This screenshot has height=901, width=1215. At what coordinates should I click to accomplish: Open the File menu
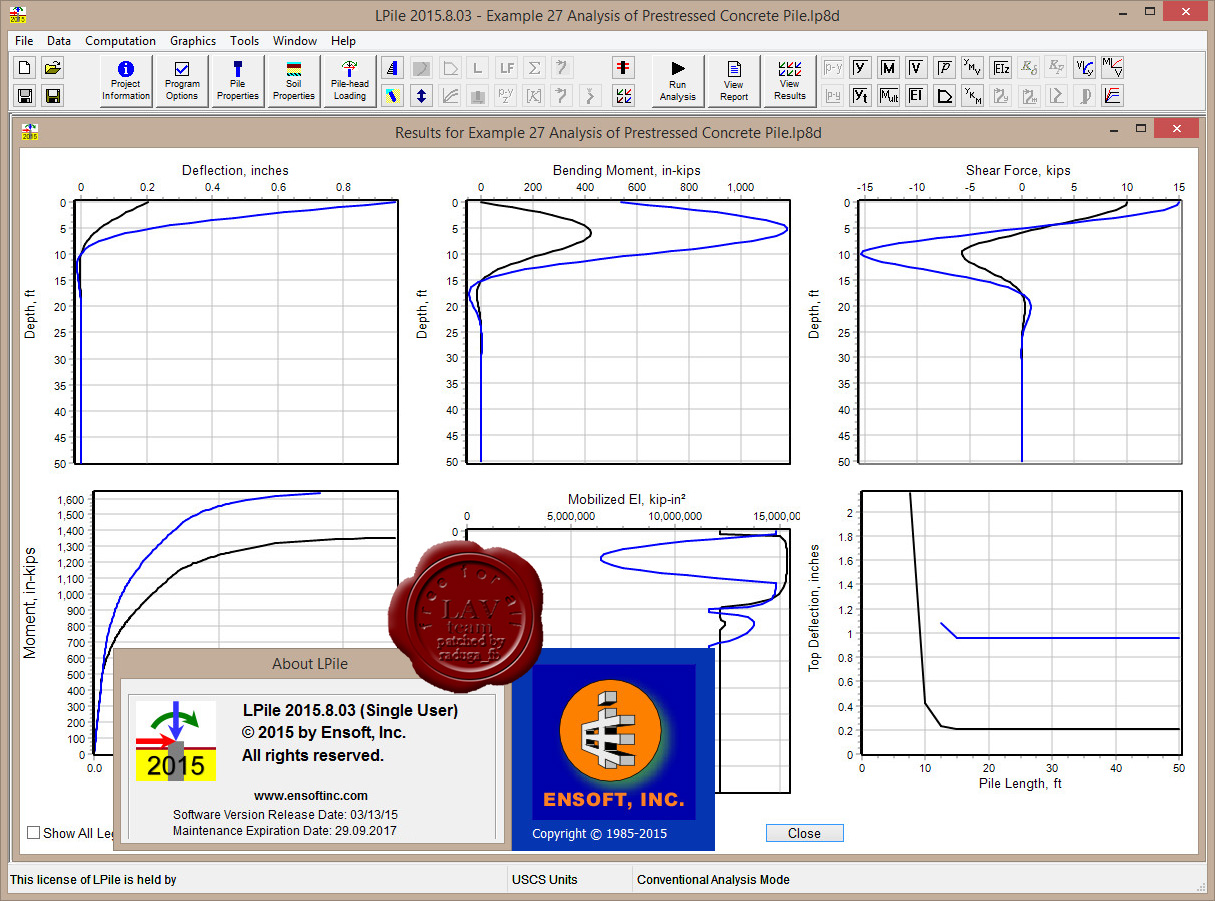[x=24, y=41]
